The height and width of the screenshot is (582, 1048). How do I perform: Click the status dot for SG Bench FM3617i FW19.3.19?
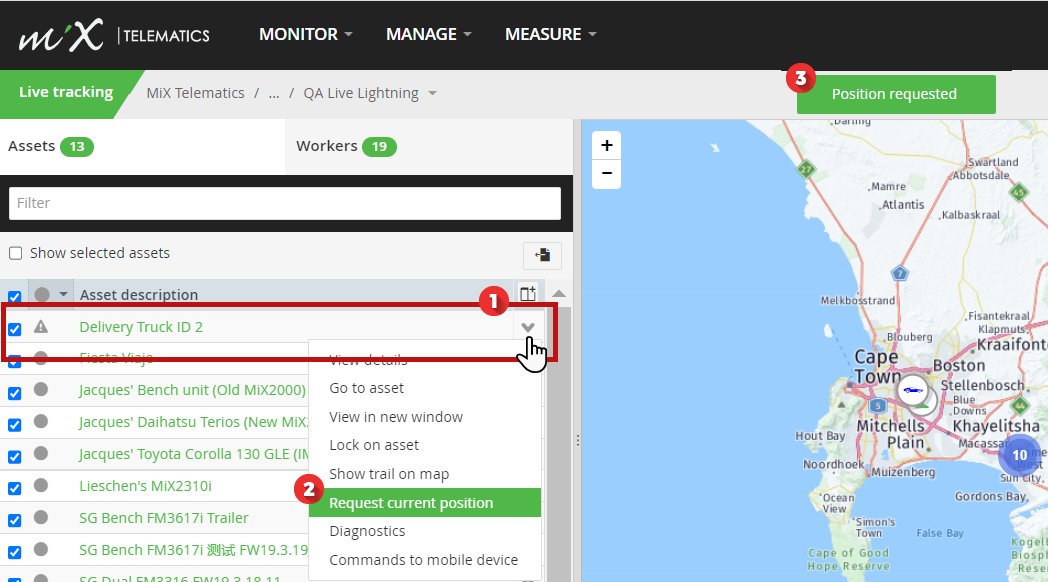pos(41,549)
